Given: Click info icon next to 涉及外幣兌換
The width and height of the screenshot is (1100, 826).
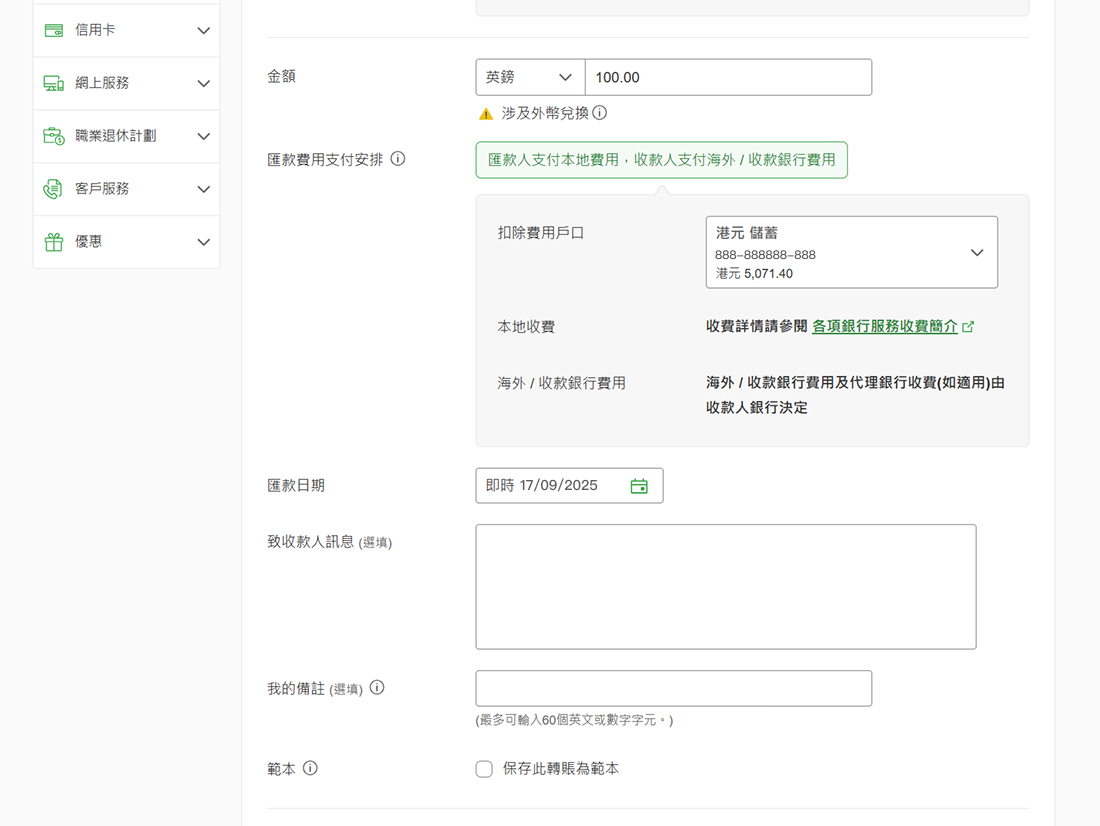Looking at the screenshot, I should [600, 113].
